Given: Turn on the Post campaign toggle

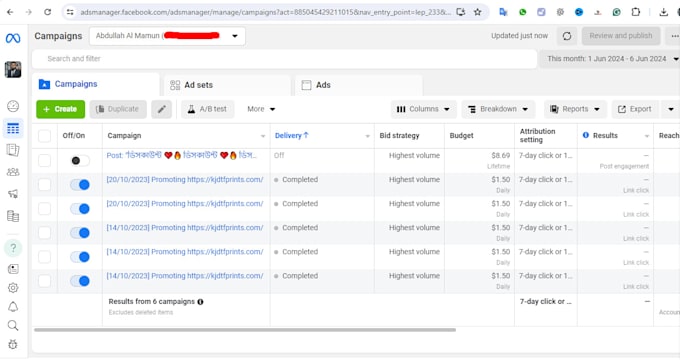Looking at the screenshot, I should click(80, 160).
